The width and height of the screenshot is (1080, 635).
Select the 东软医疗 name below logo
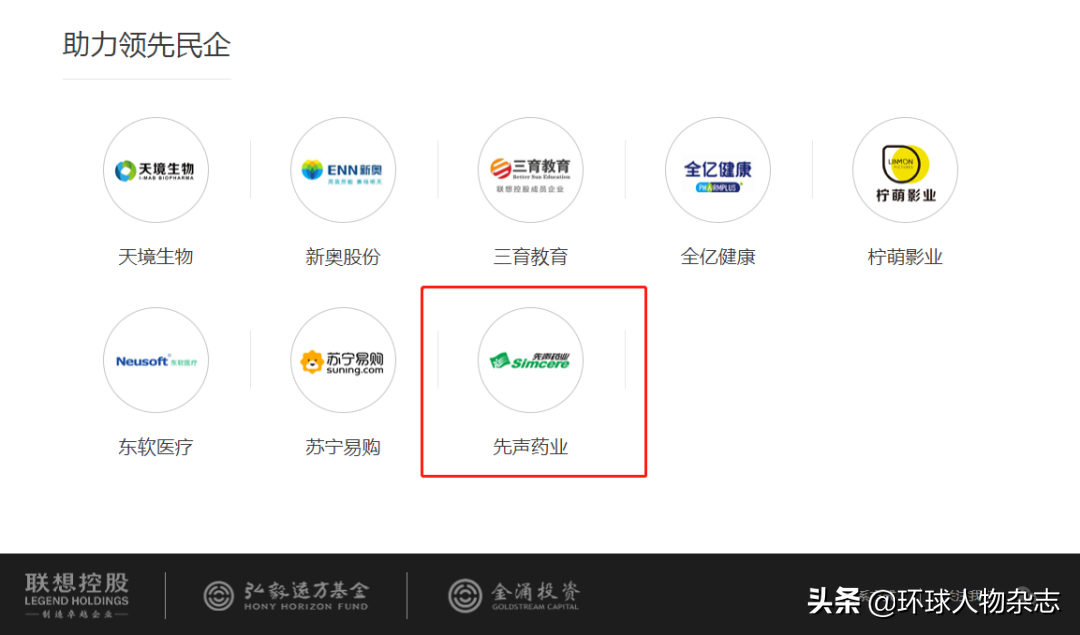[x=156, y=447]
